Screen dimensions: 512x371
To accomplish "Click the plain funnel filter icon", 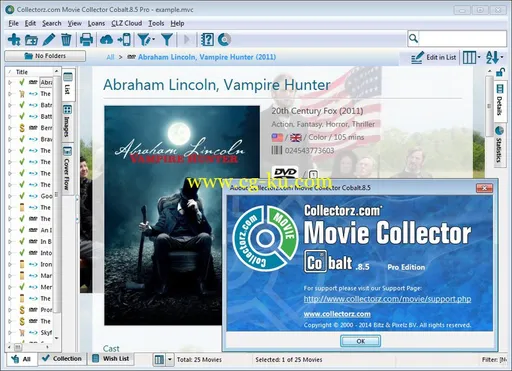I will coord(167,40).
